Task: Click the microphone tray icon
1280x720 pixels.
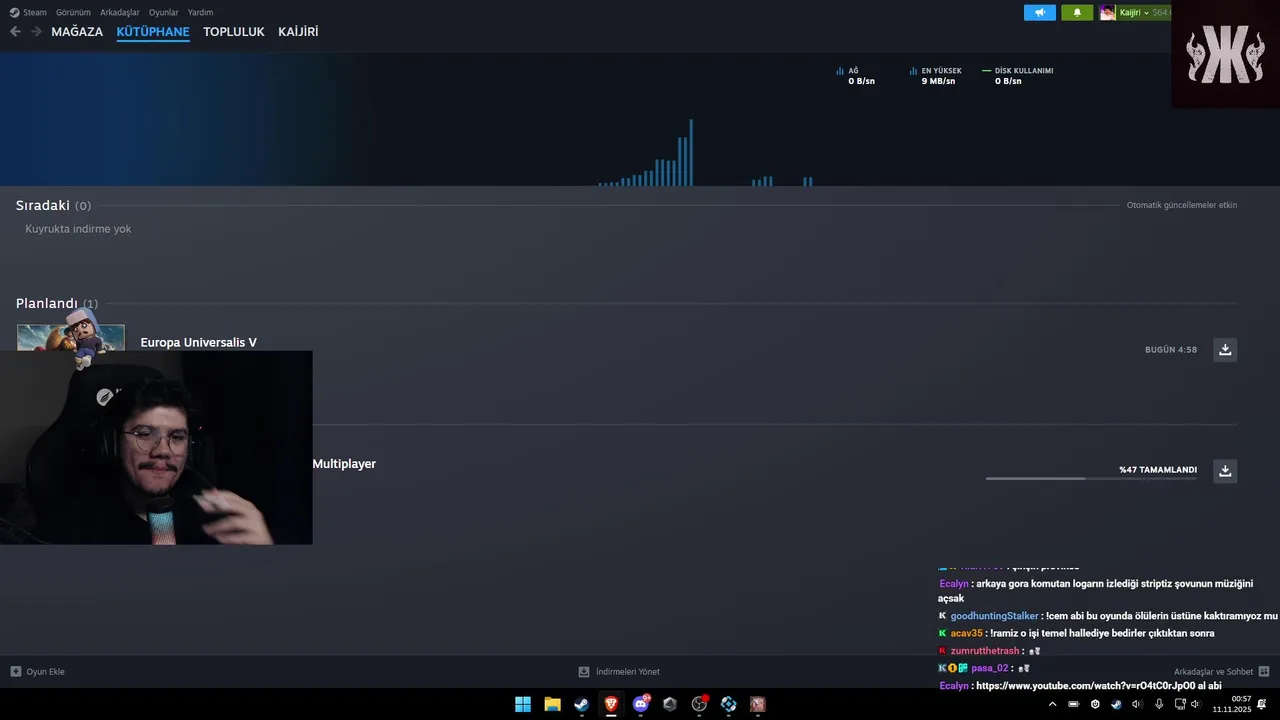Action: [1159, 704]
